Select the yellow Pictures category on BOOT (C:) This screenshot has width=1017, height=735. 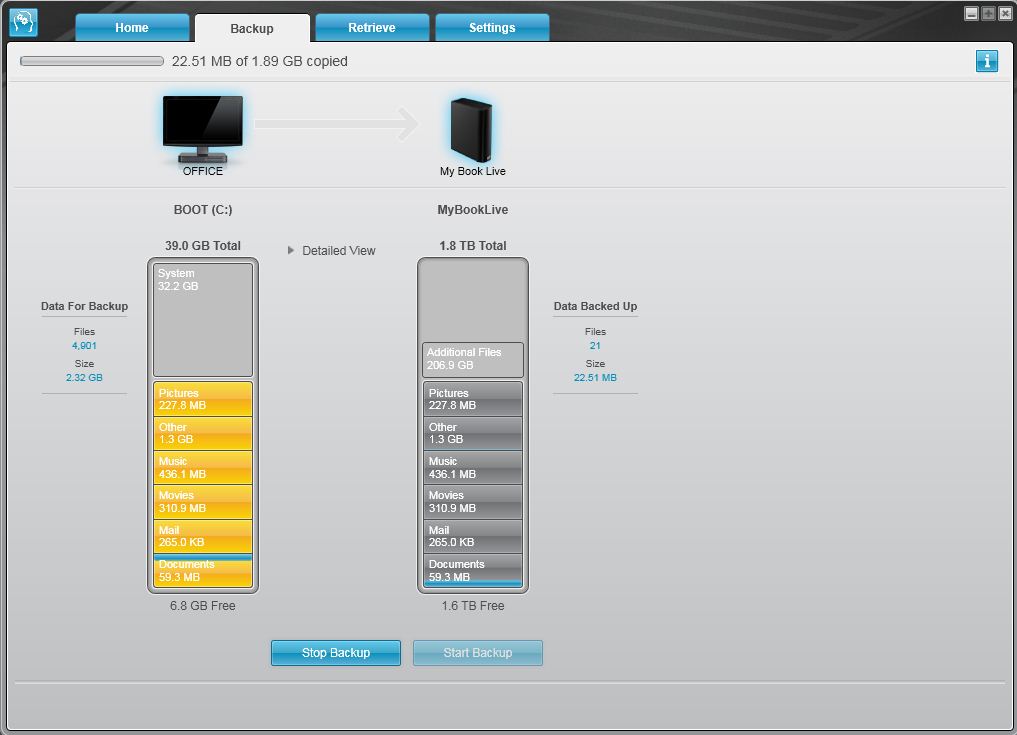[203, 399]
